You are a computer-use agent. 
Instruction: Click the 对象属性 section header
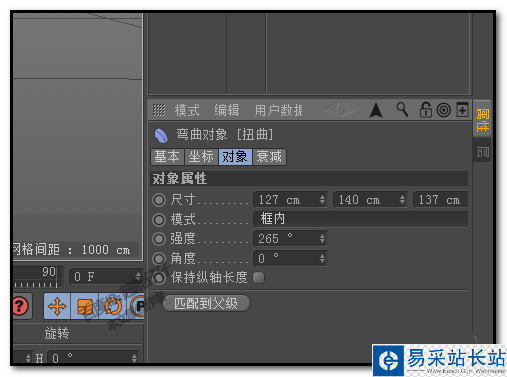coord(309,179)
